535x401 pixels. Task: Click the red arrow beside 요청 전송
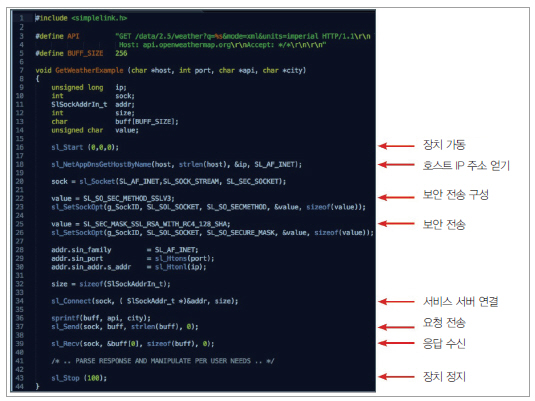point(396,327)
